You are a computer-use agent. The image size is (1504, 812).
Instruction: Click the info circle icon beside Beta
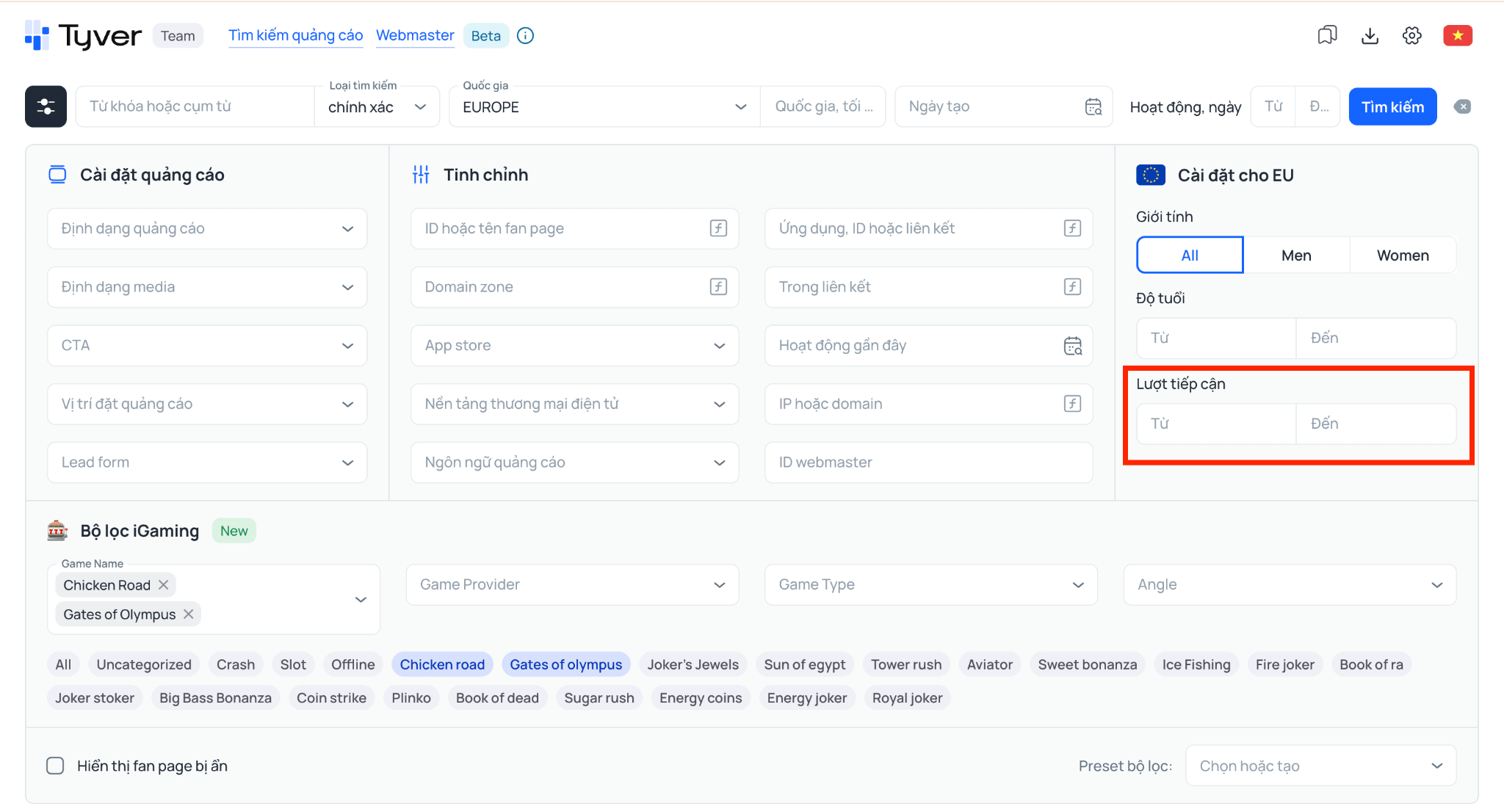click(x=525, y=35)
